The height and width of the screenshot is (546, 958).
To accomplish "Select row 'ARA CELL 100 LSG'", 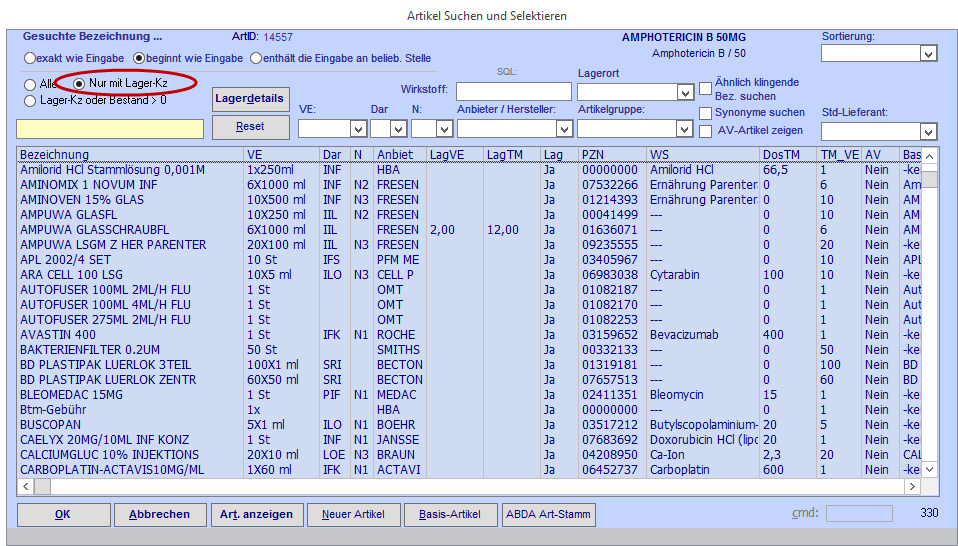I will (469, 275).
